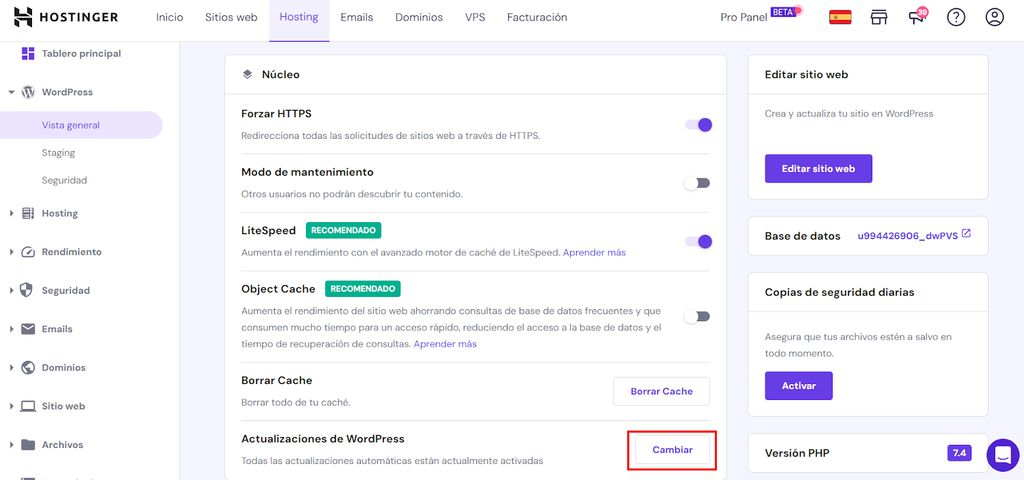The width and height of the screenshot is (1024, 480).
Task: Click the RECOMENDADO badge next to LiteSpeed
Action: point(344,231)
